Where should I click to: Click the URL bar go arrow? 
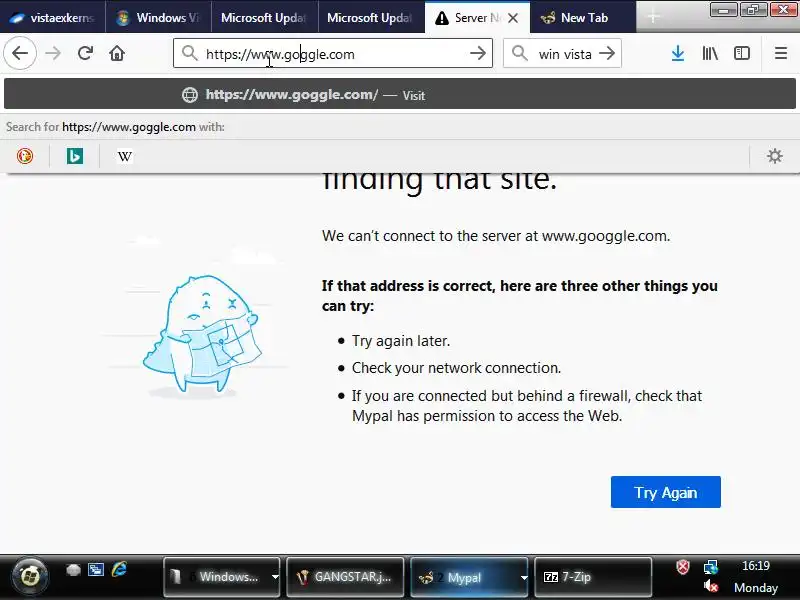click(478, 53)
